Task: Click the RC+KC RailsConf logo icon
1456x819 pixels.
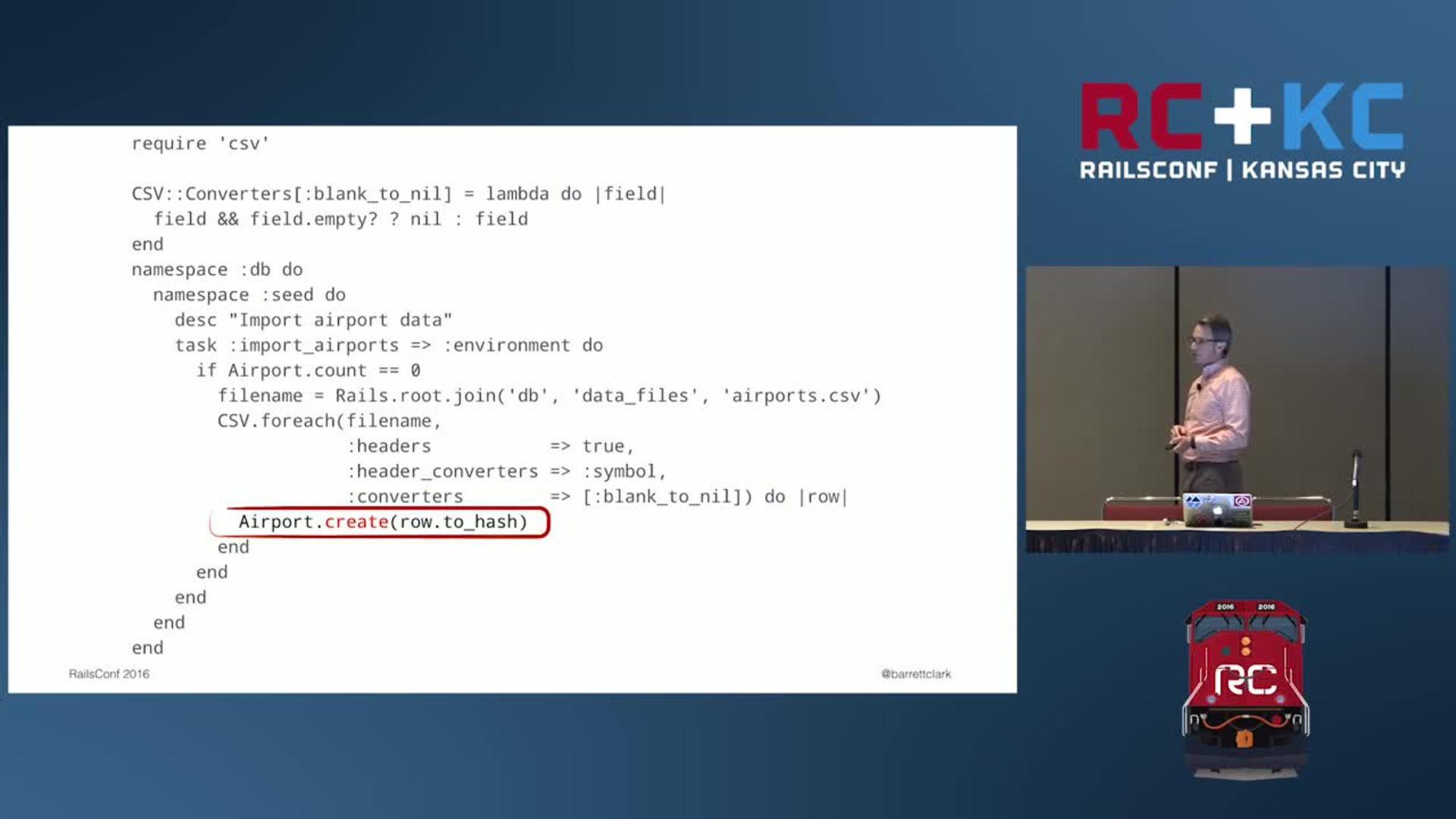Action: point(1244,128)
